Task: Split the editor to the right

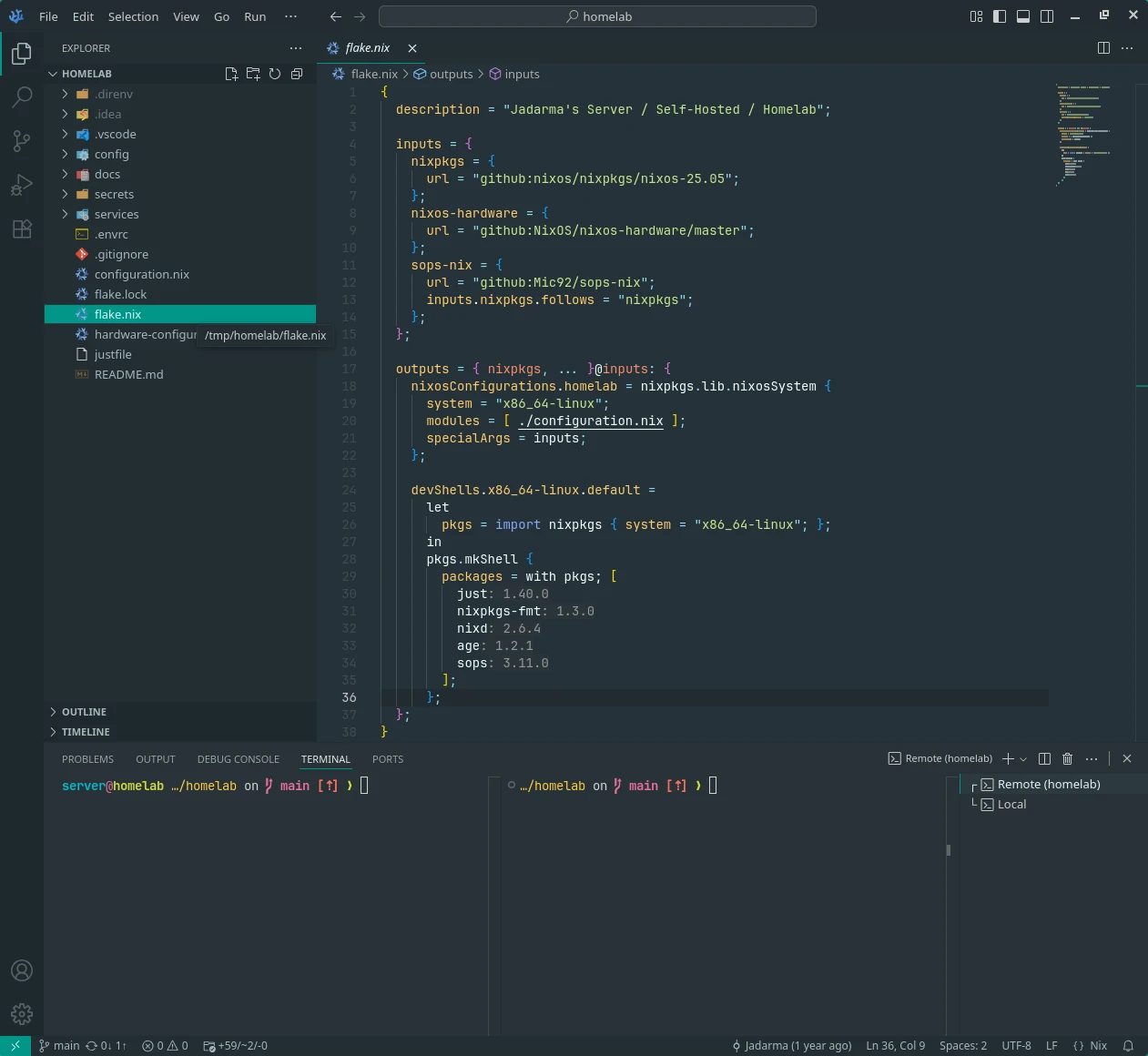Action: (1103, 48)
